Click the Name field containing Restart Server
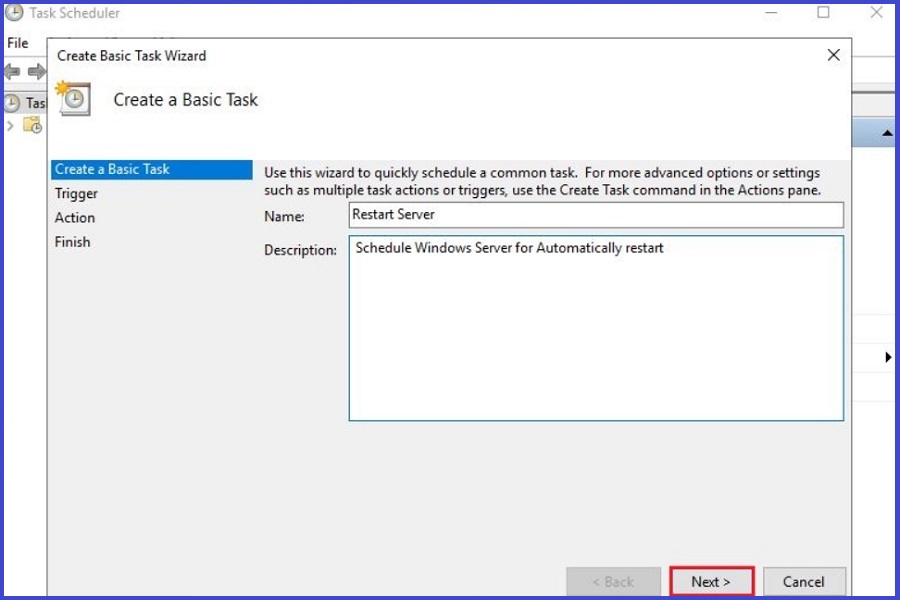 click(x=596, y=215)
